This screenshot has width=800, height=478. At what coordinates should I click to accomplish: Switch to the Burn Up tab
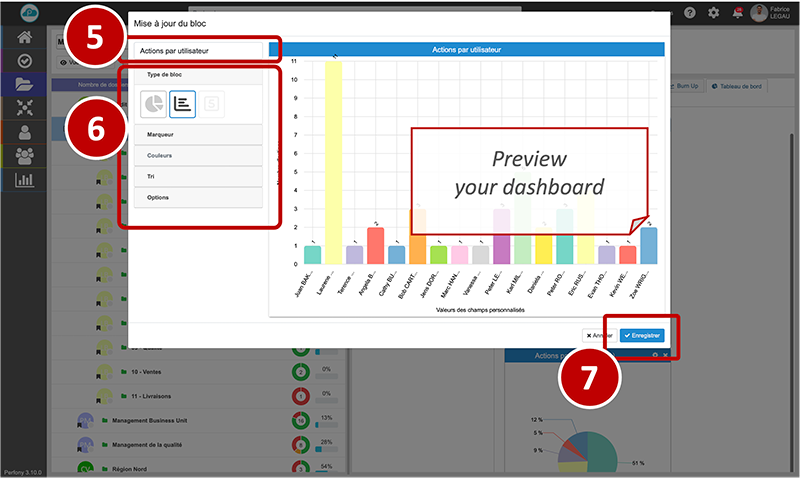click(683, 86)
